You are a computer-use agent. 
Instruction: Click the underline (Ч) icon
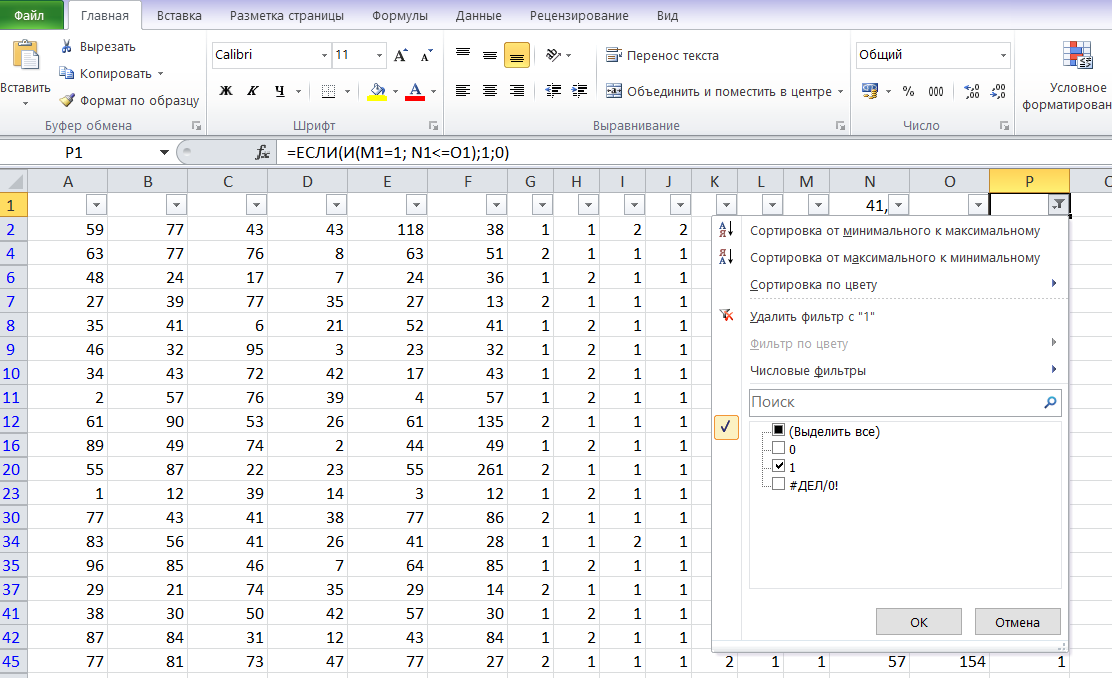click(280, 91)
